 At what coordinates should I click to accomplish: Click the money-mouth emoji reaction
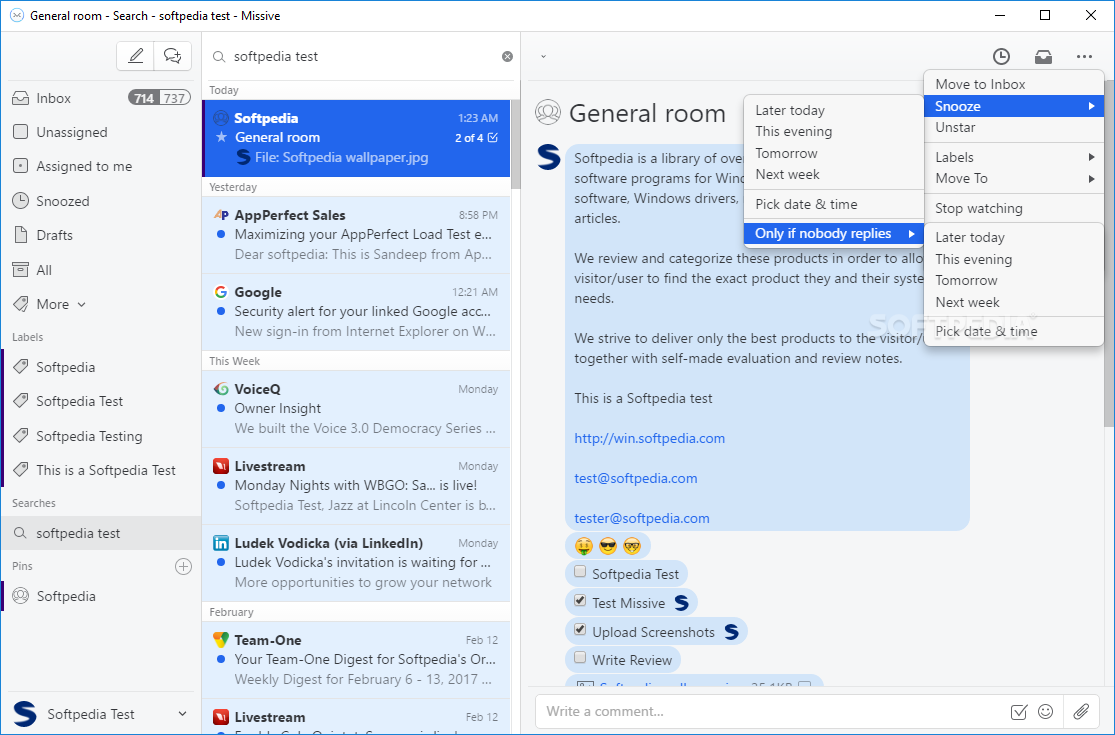click(583, 546)
